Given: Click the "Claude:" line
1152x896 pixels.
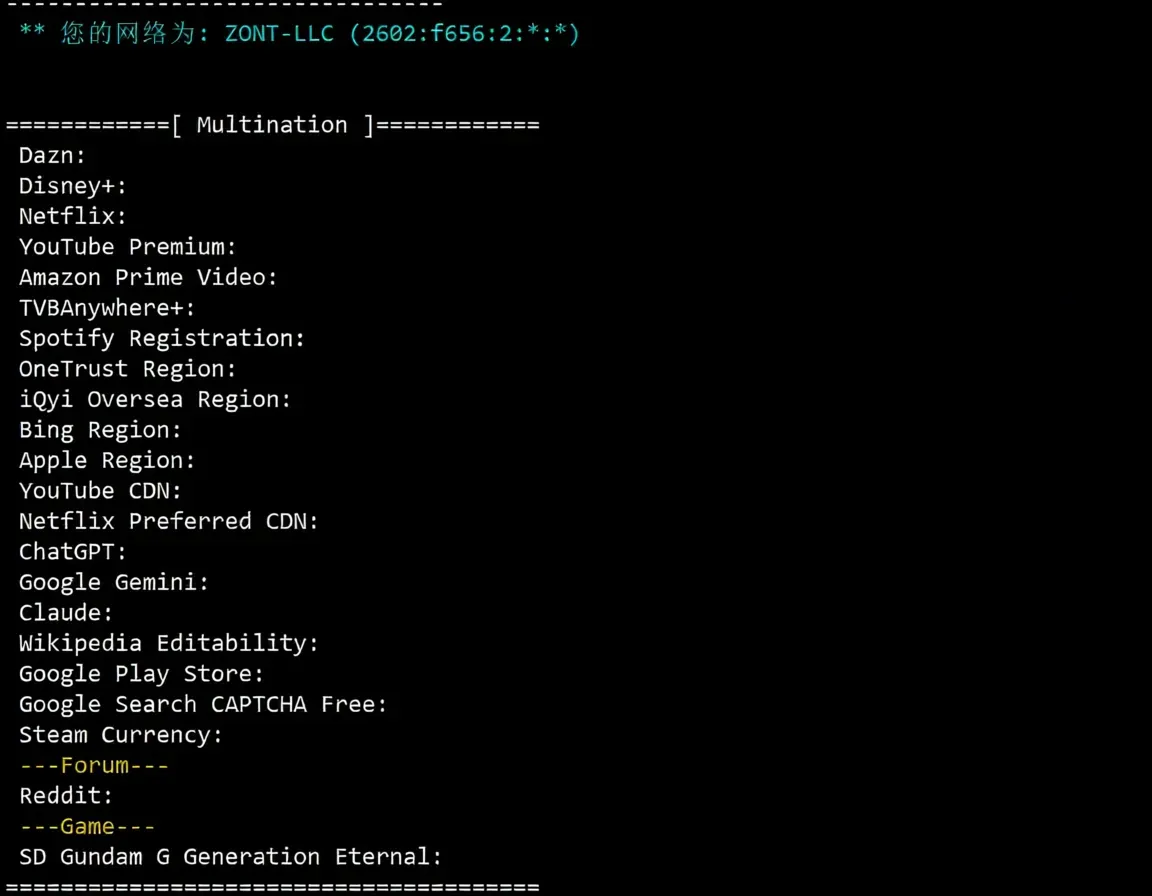Looking at the screenshot, I should (66, 613).
